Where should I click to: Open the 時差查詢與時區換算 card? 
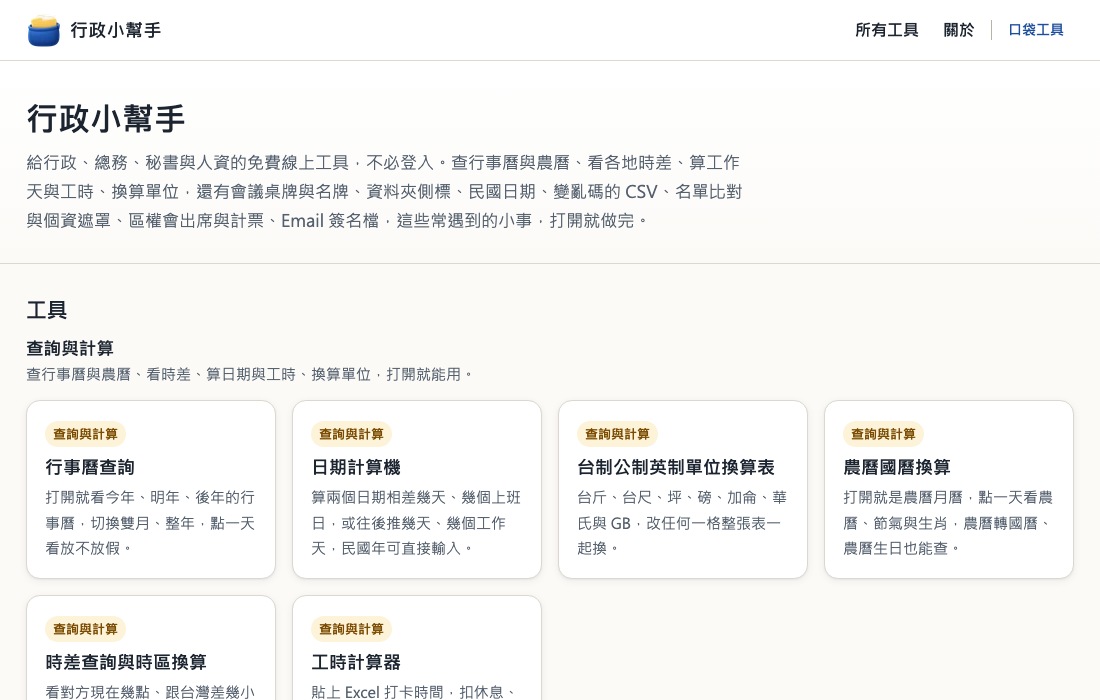(x=151, y=648)
